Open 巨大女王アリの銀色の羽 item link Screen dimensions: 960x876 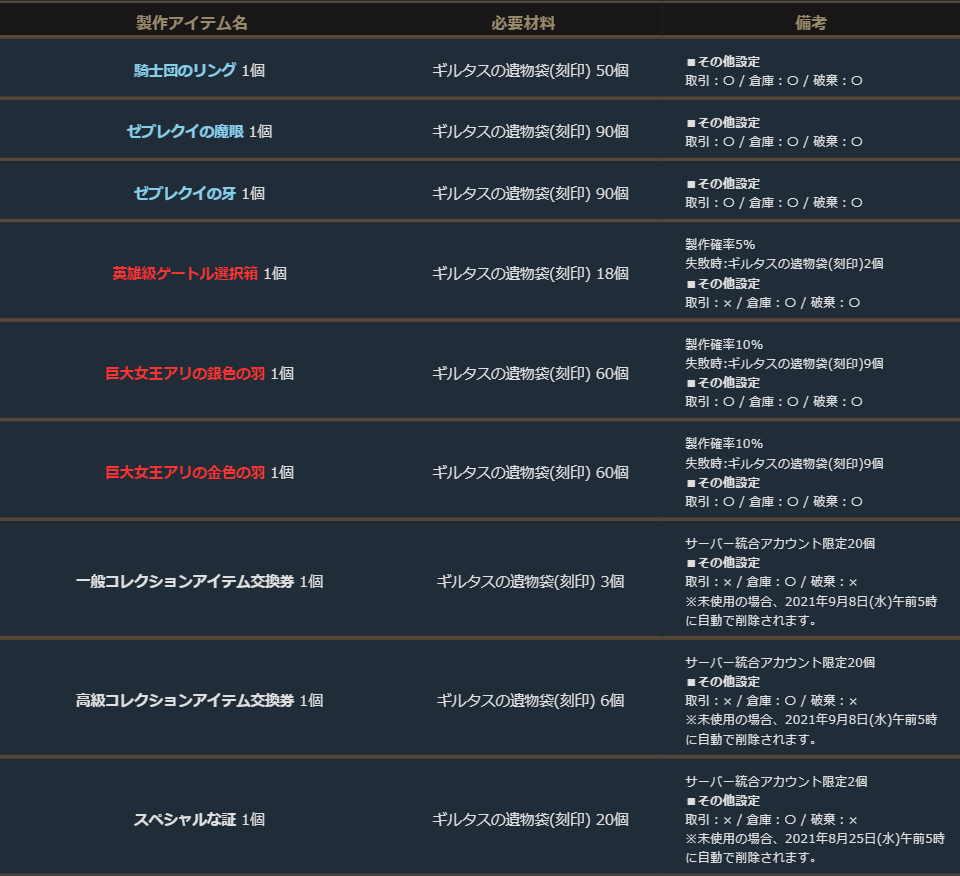click(x=185, y=373)
